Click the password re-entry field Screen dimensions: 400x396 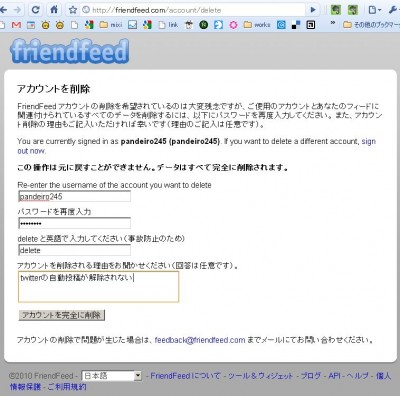[x=74, y=223]
